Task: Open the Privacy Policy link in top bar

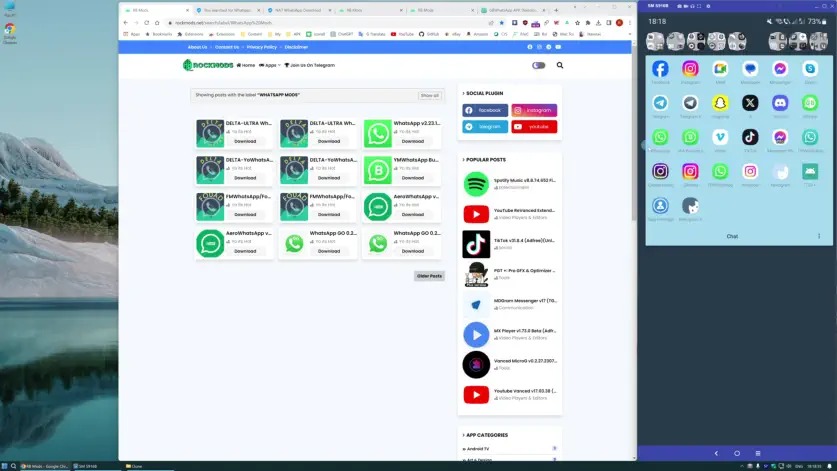Action: coord(261,47)
